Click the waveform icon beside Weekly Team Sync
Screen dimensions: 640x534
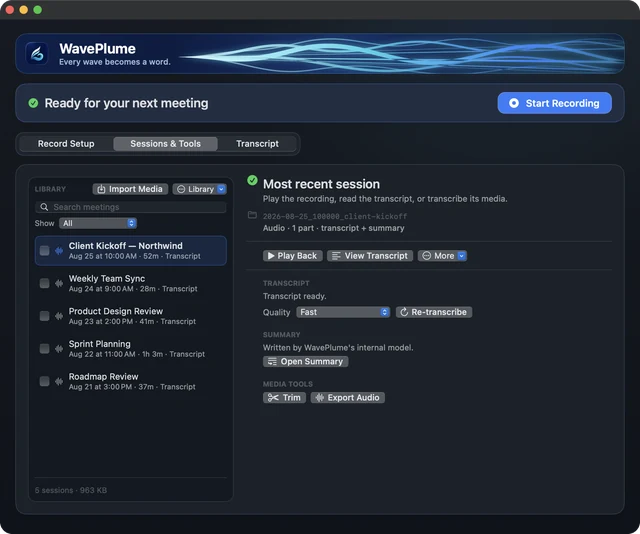59,283
